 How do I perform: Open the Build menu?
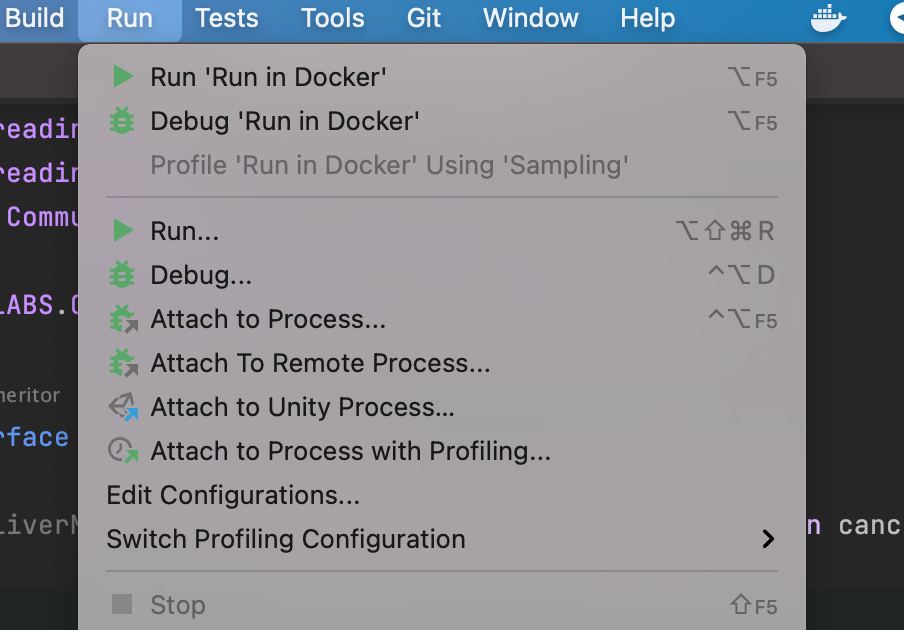(x=33, y=18)
